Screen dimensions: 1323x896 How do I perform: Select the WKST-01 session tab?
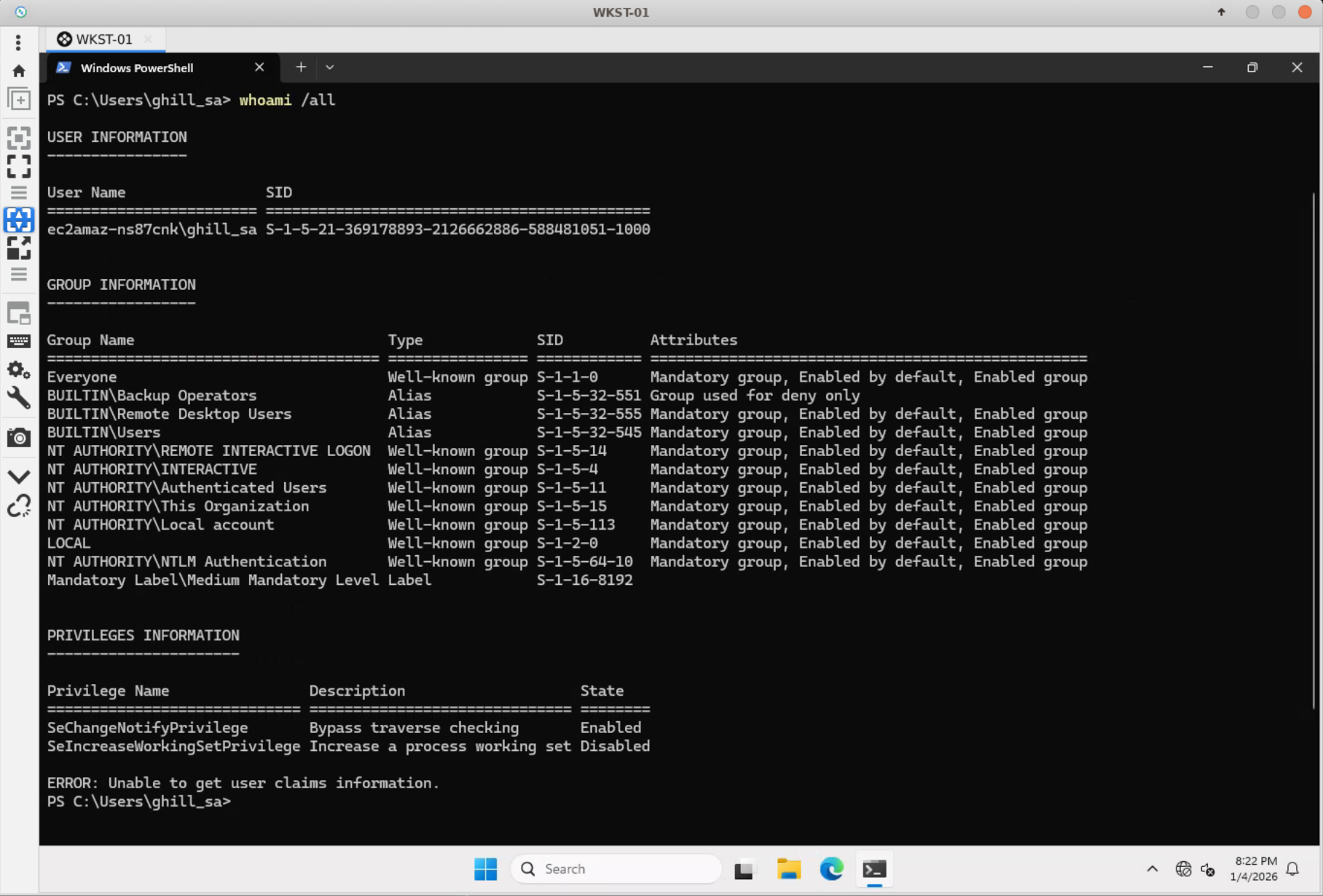pos(104,39)
